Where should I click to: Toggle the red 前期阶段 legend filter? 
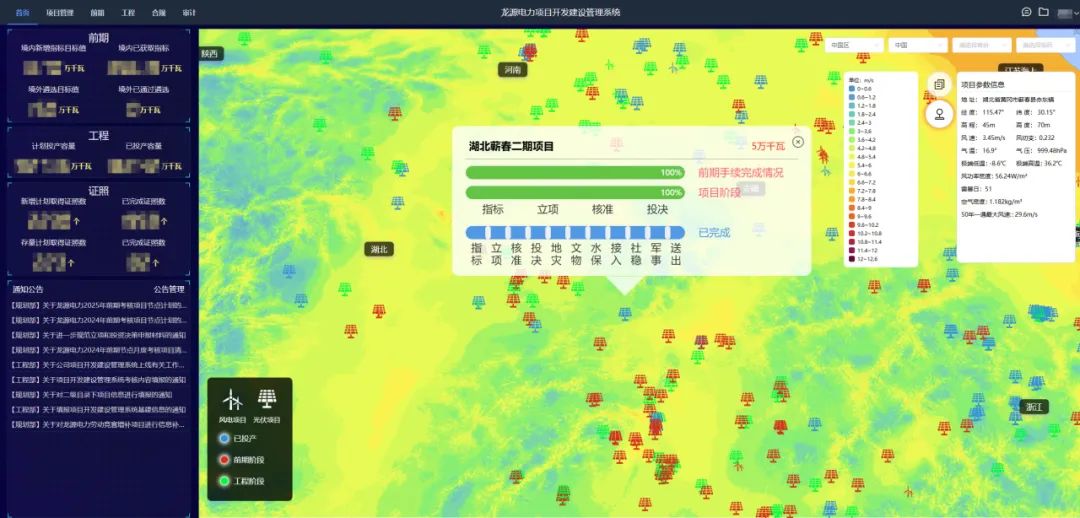tap(224, 459)
